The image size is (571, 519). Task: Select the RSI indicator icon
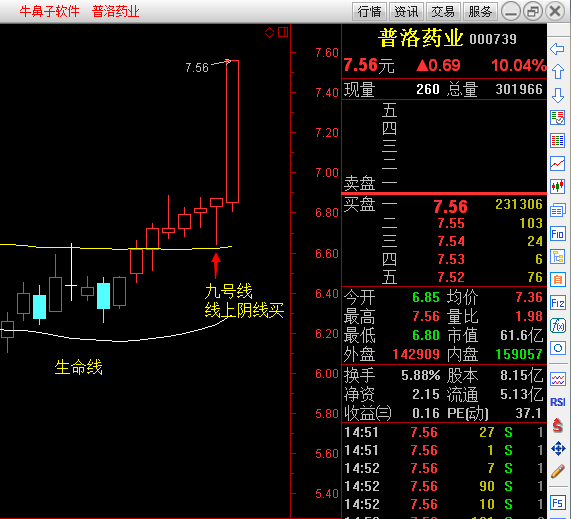pyautogui.click(x=558, y=402)
